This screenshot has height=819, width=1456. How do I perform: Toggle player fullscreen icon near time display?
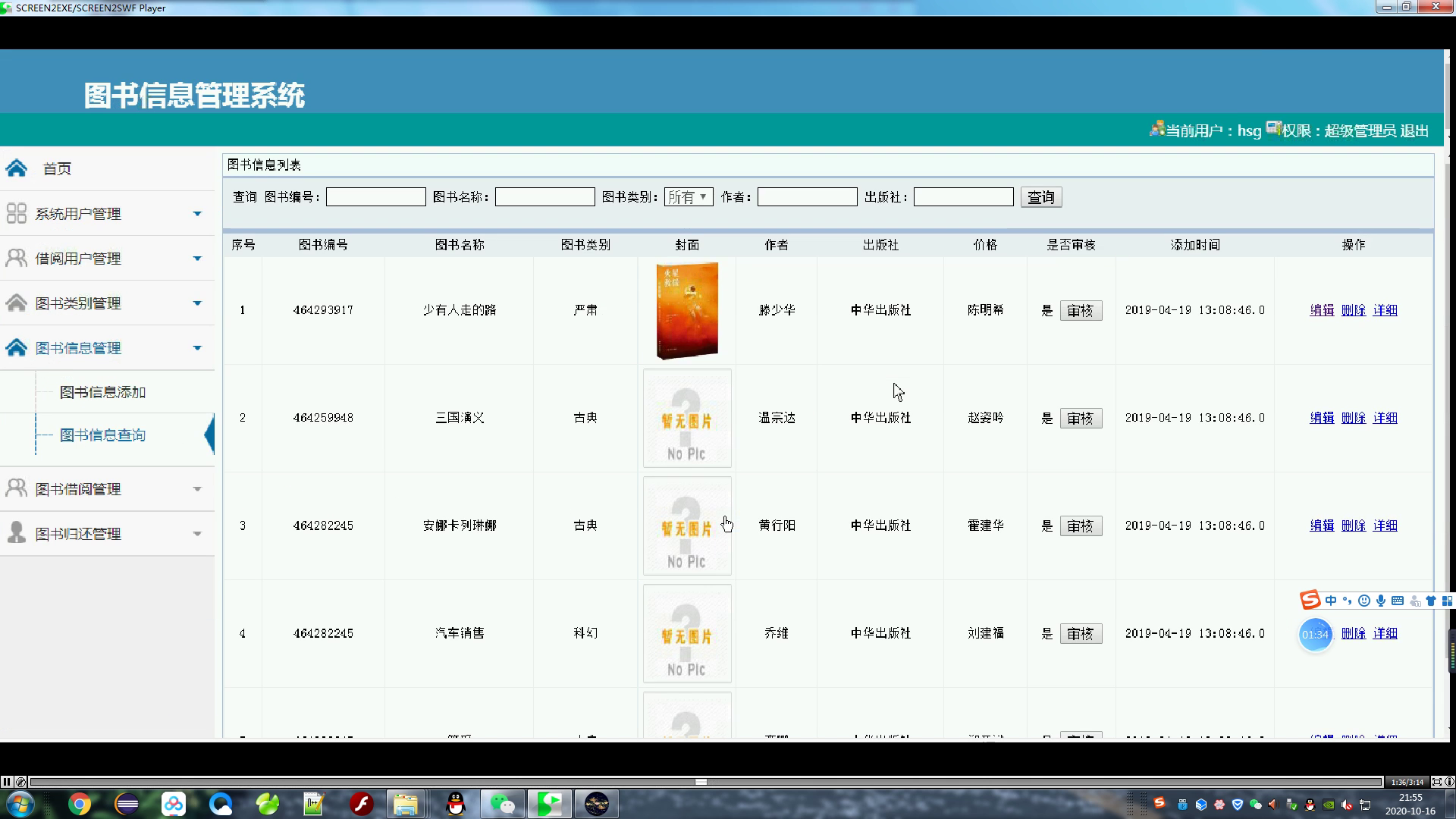tap(1436, 782)
